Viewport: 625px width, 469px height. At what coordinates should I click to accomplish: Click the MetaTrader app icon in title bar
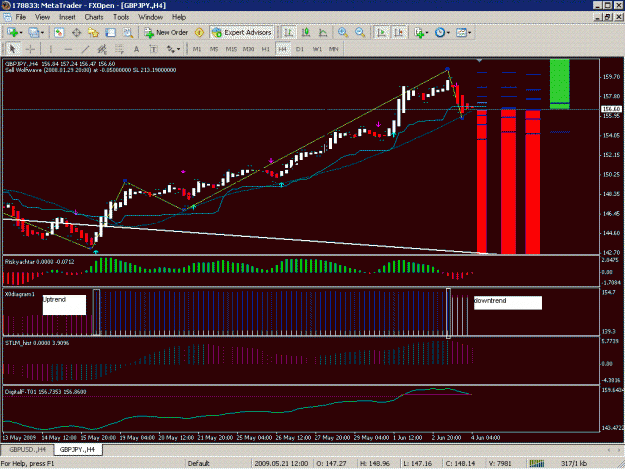(x=6, y=5)
